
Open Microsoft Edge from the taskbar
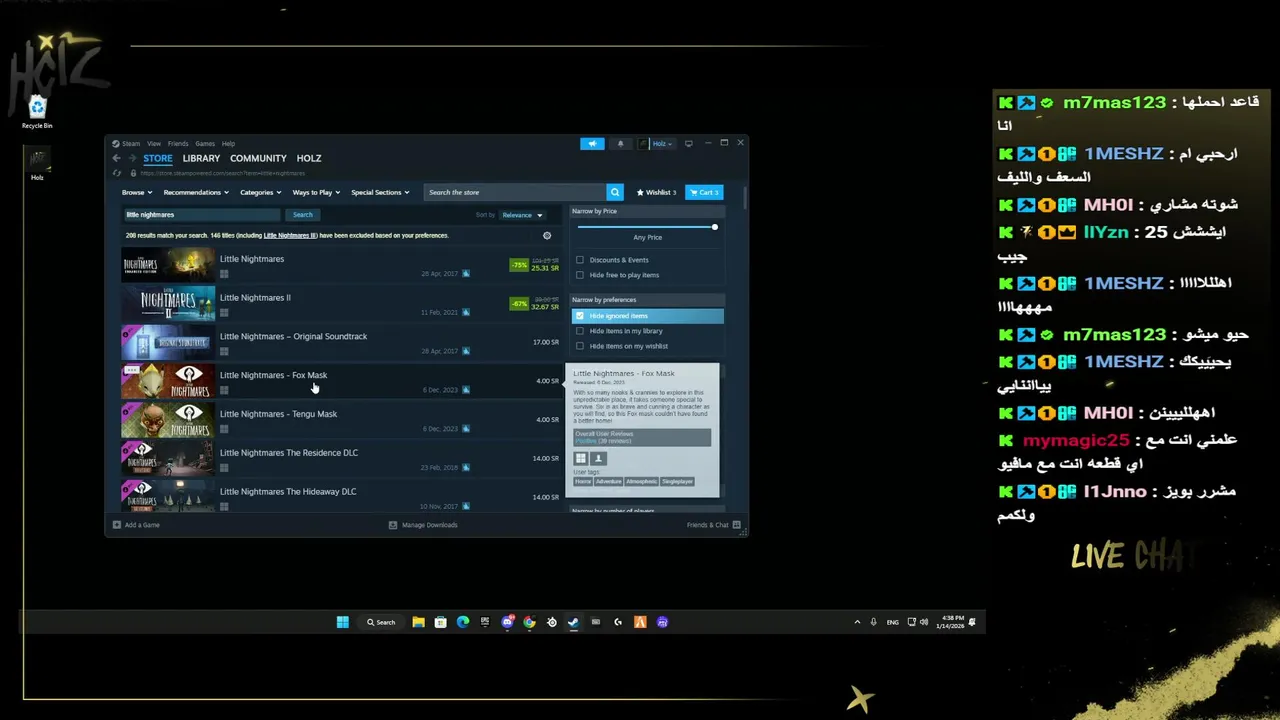point(462,622)
